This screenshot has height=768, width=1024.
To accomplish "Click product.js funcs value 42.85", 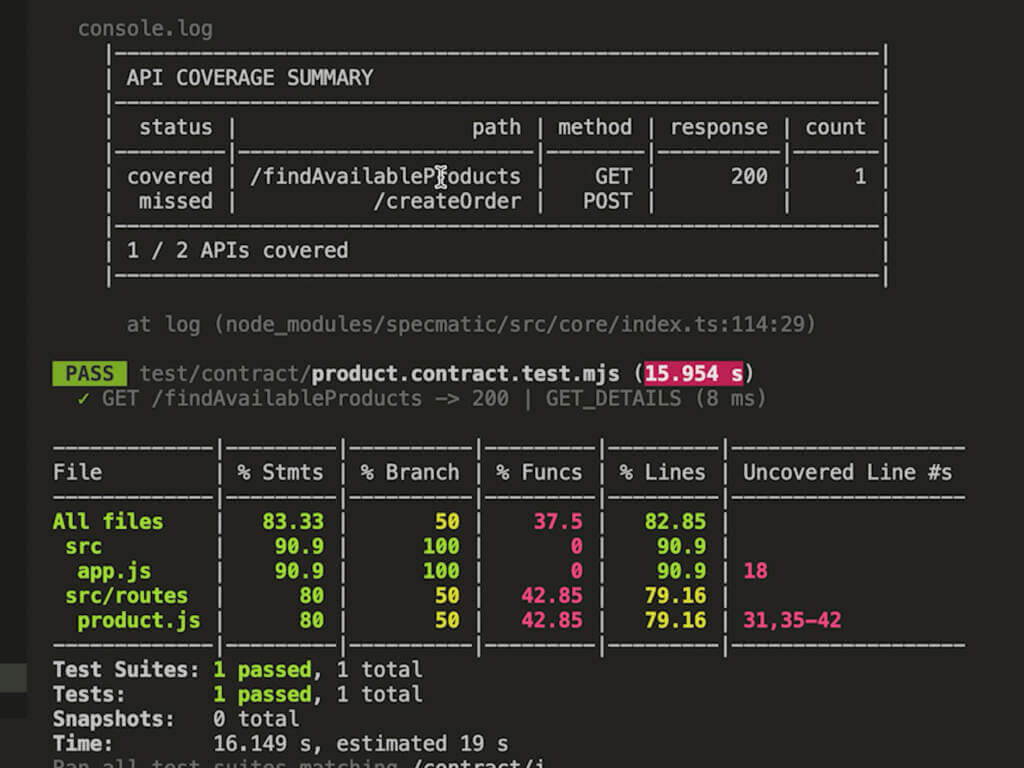I will tap(552, 620).
